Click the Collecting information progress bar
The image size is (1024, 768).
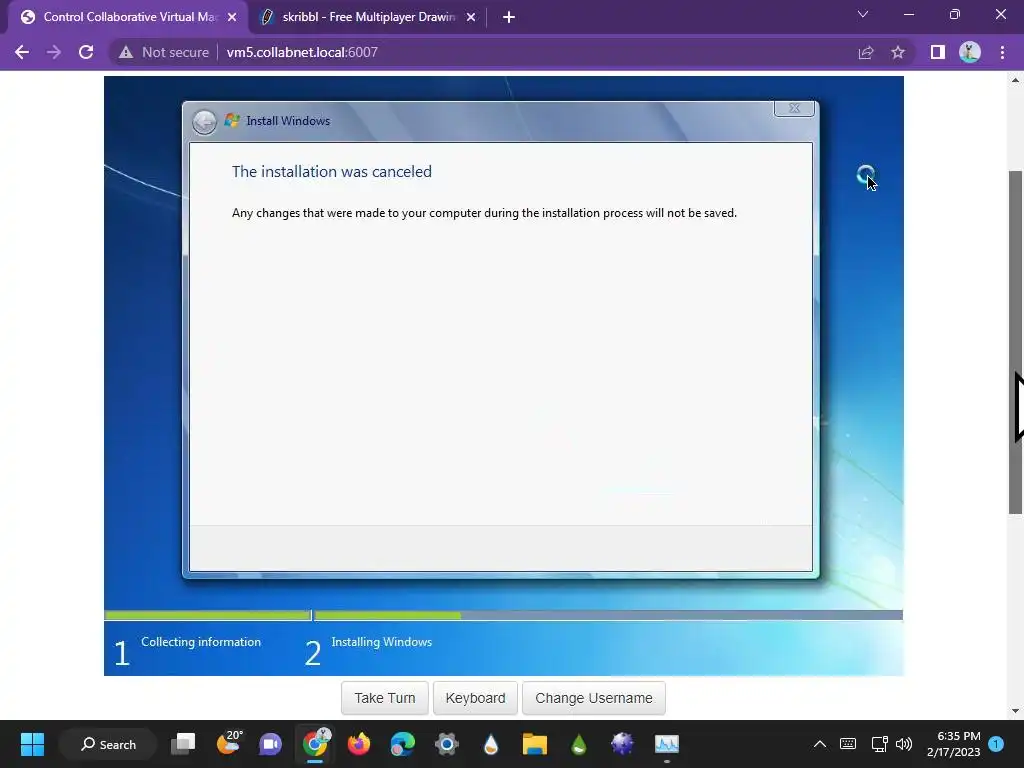[207, 615]
